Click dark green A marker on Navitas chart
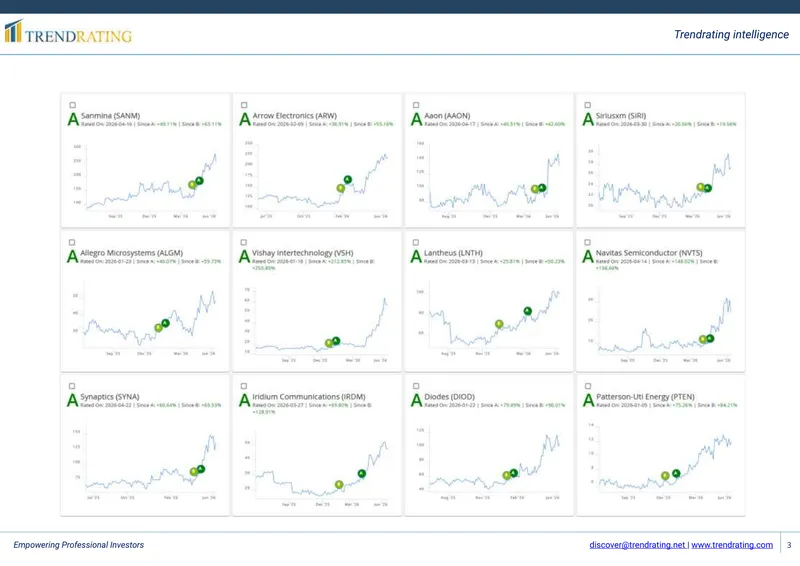Image resolution: width=800 pixels, height=566 pixels. point(710,338)
